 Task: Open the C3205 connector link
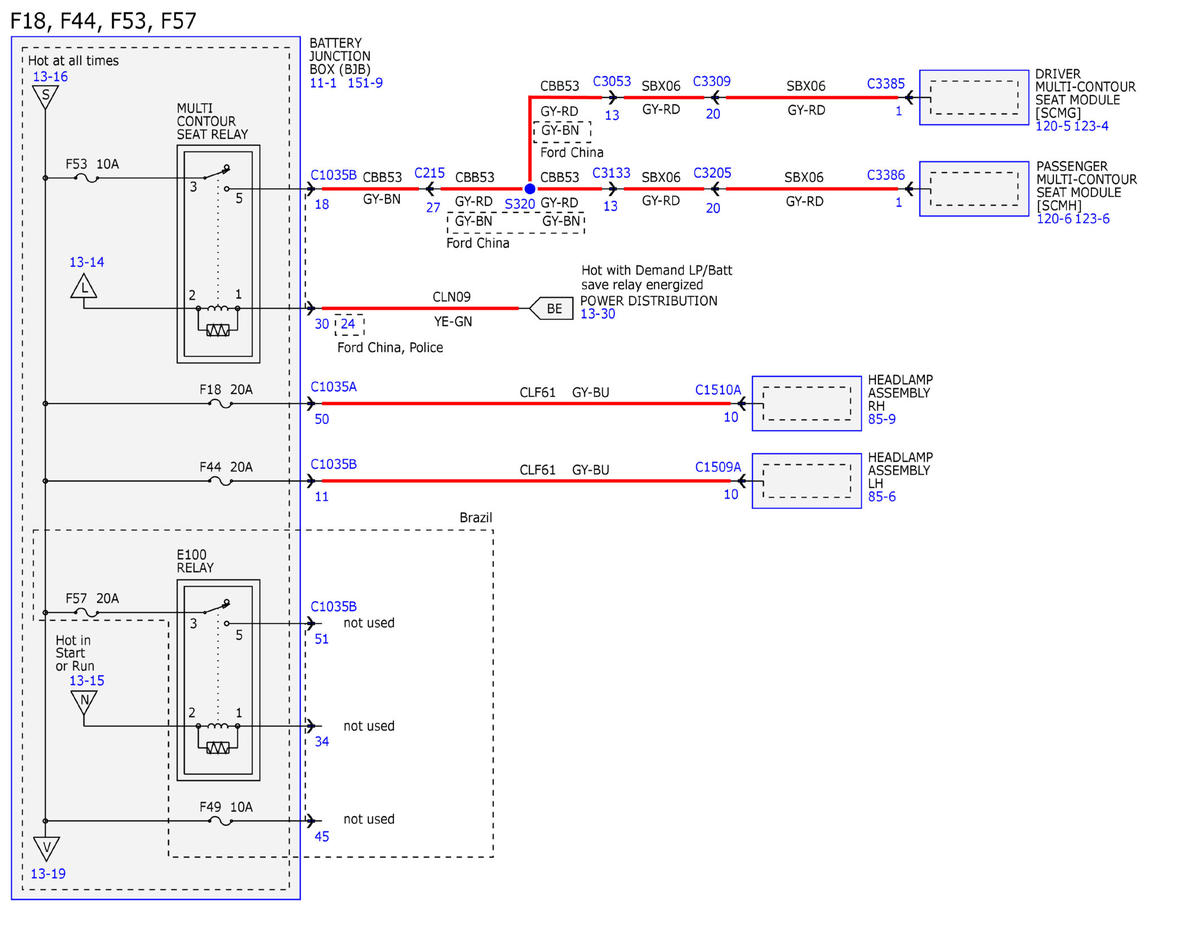point(712,172)
